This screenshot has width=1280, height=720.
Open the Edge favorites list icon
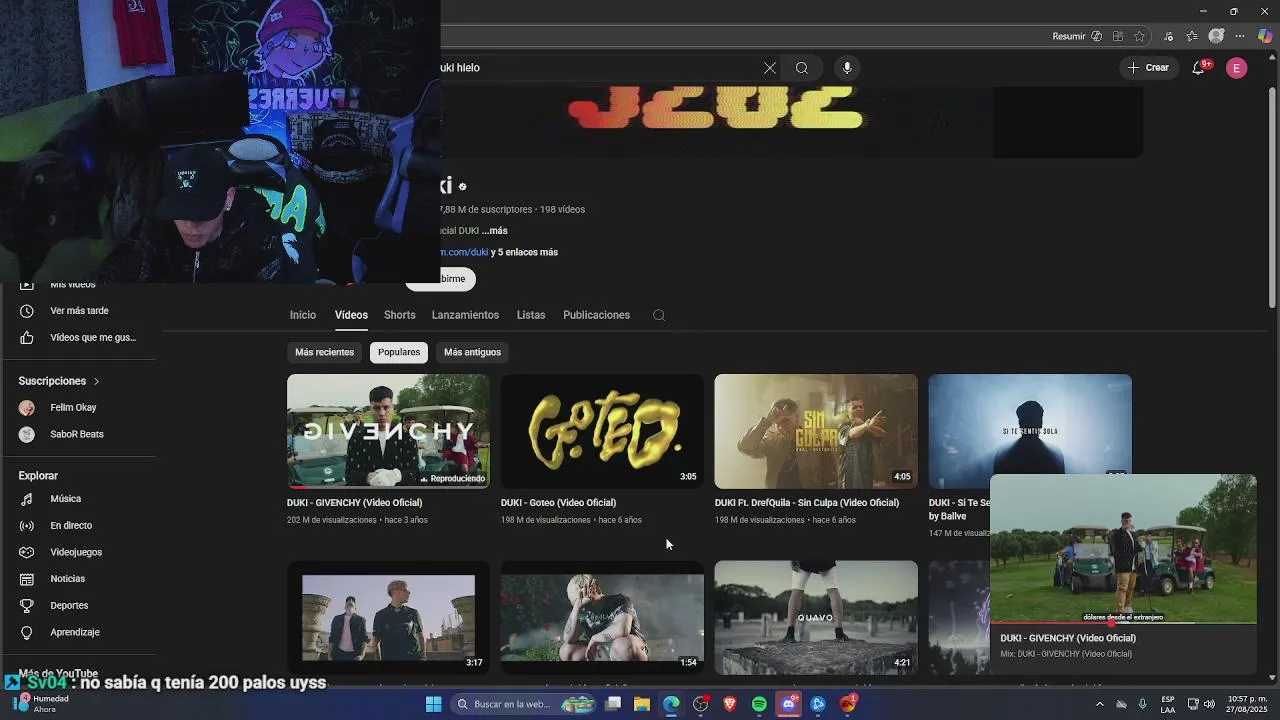click(x=1192, y=36)
